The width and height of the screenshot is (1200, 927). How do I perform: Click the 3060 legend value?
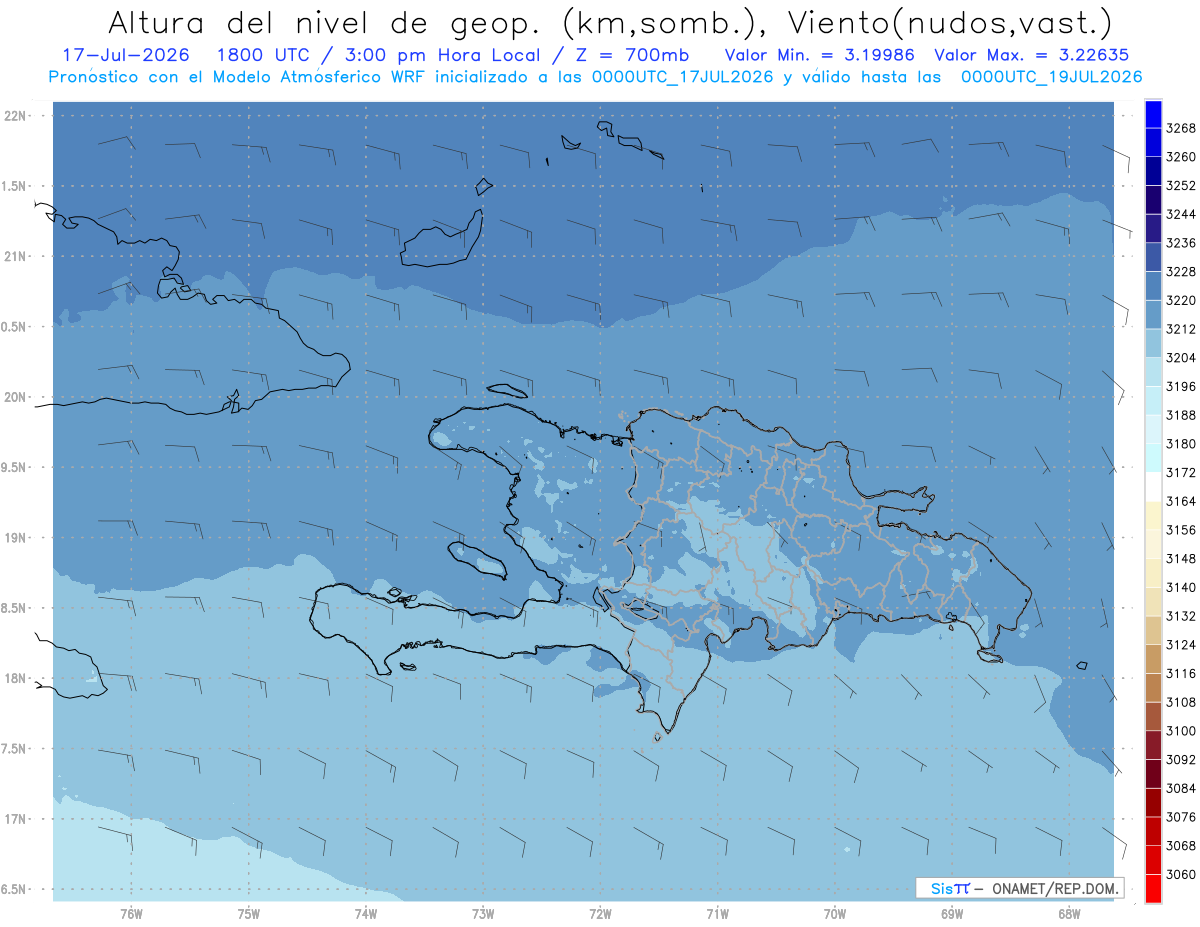[x=1180, y=874]
